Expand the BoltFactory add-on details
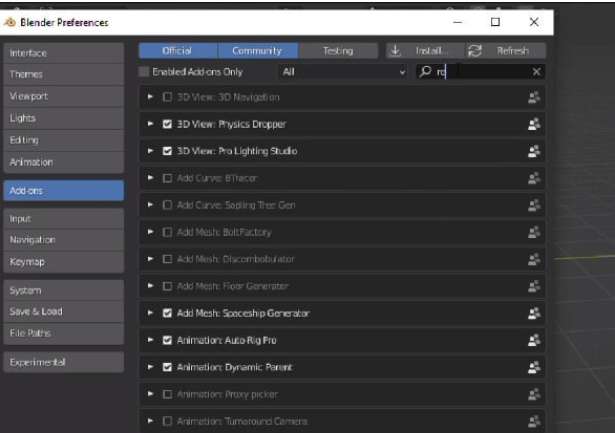 (x=150, y=232)
